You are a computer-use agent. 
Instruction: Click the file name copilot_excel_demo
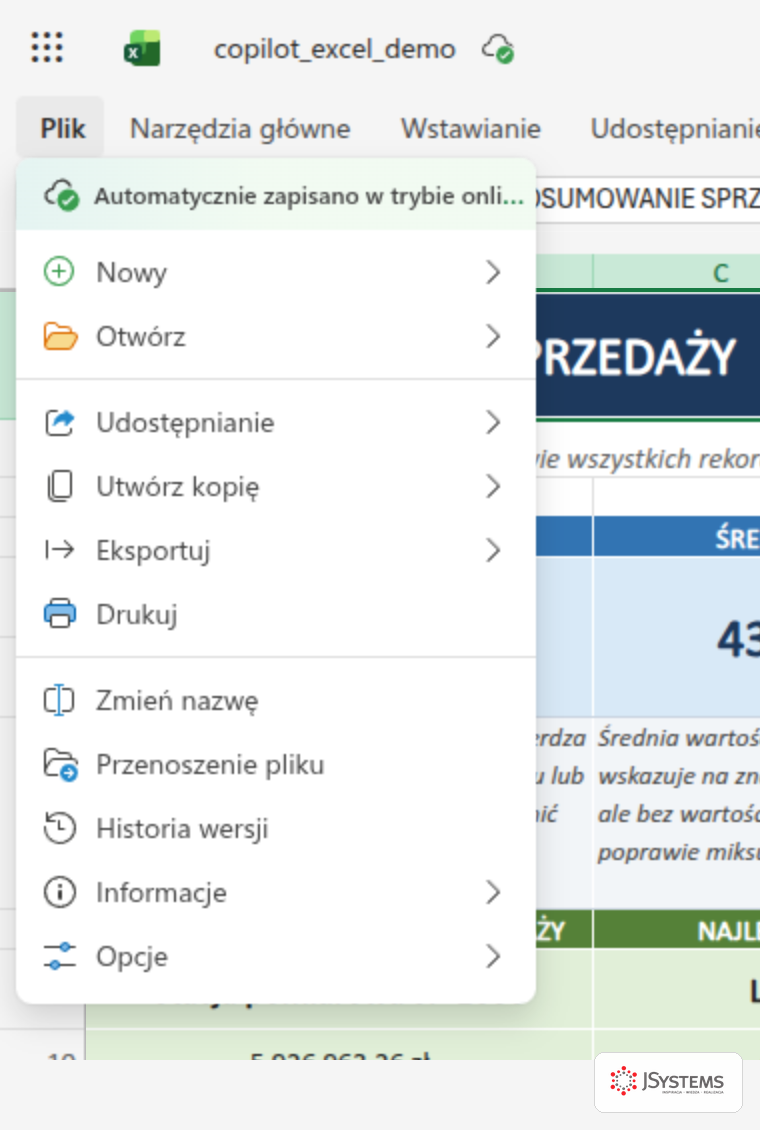334,49
